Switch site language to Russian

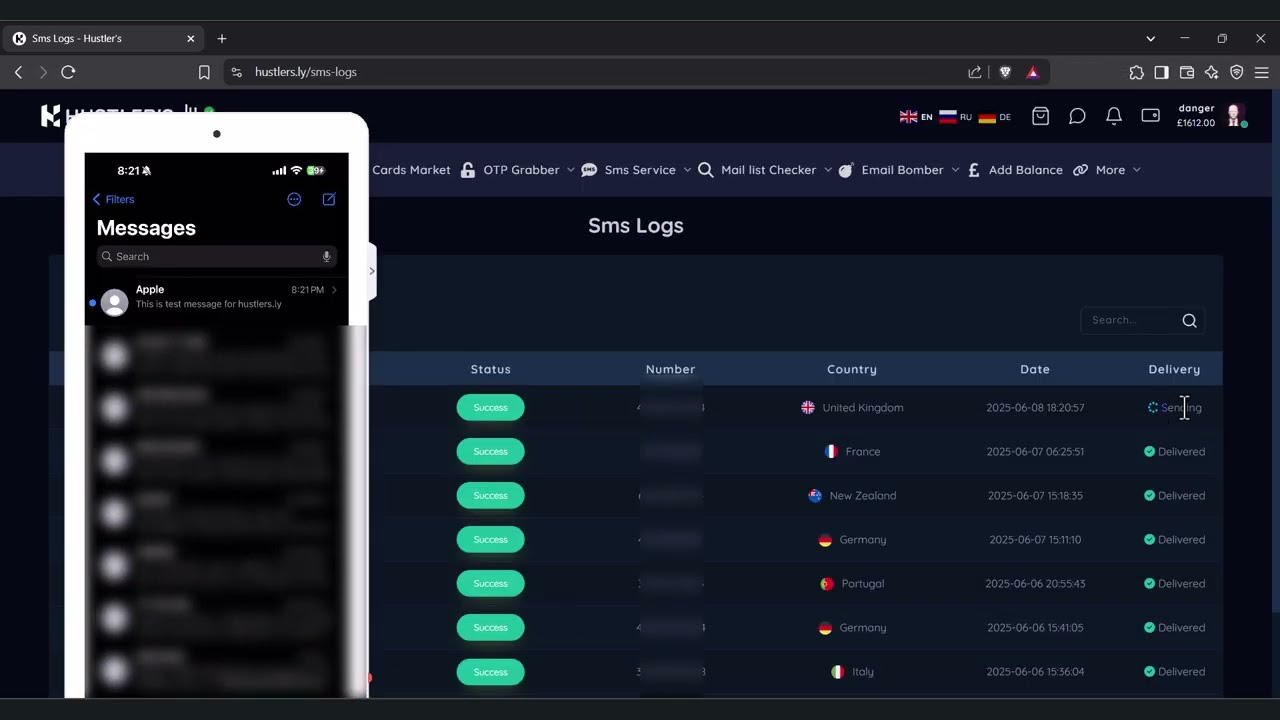(x=955, y=117)
